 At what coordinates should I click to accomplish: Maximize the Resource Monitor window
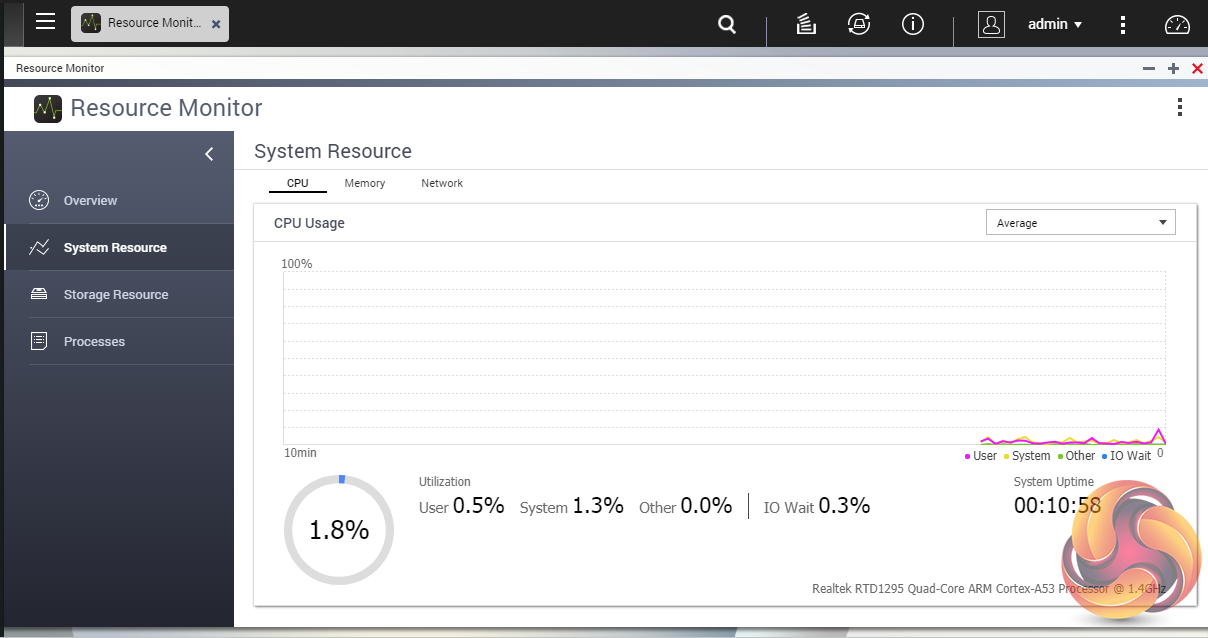1173,68
